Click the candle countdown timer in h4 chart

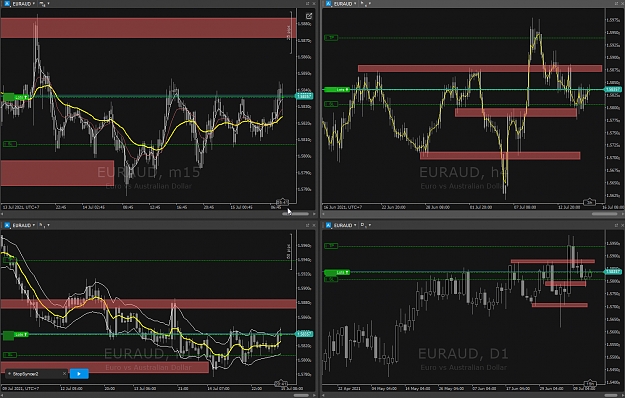tap(590, 202)
